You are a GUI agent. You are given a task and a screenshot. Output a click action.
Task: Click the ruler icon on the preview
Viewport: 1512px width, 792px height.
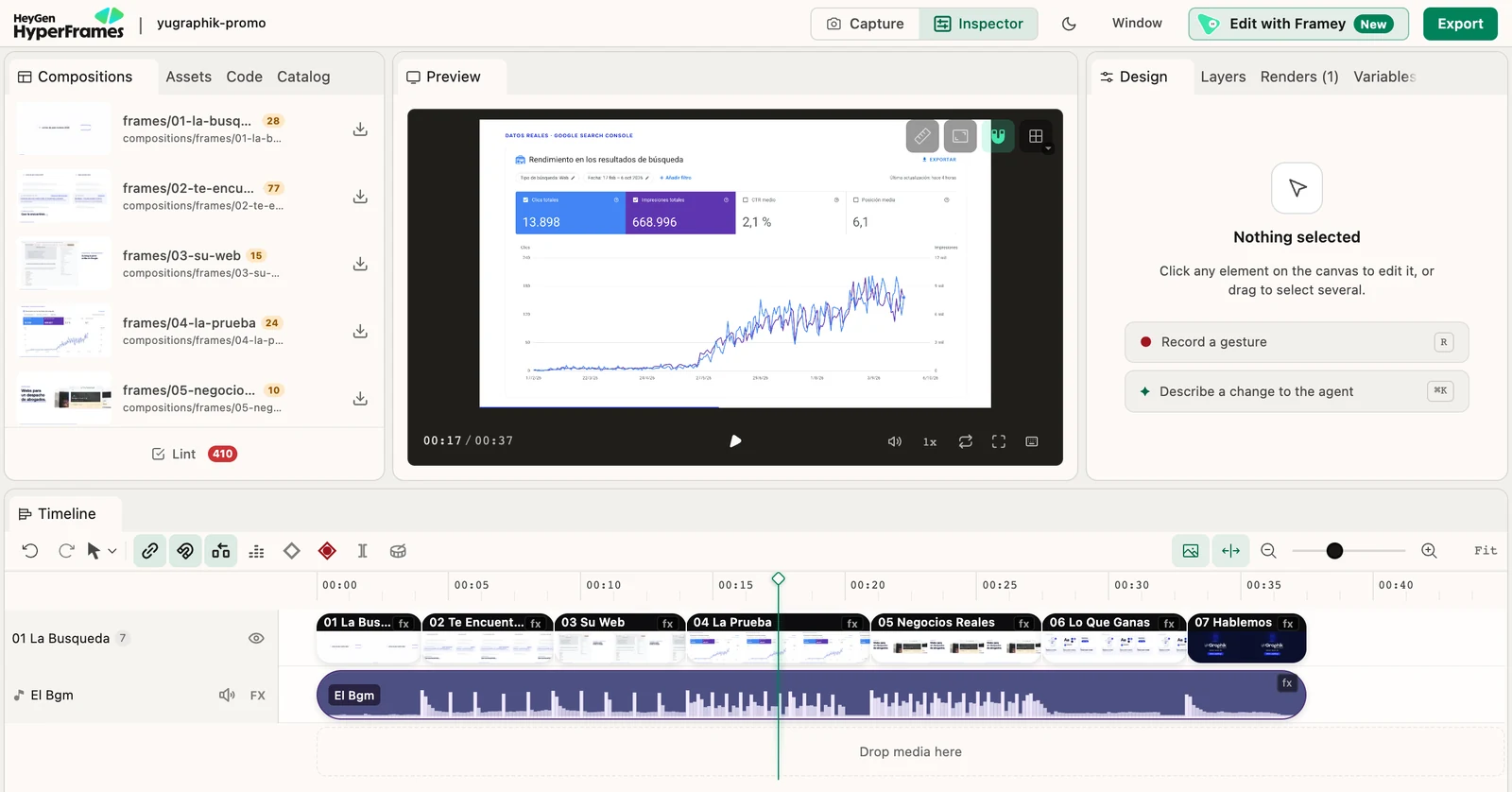coord(922,136)
